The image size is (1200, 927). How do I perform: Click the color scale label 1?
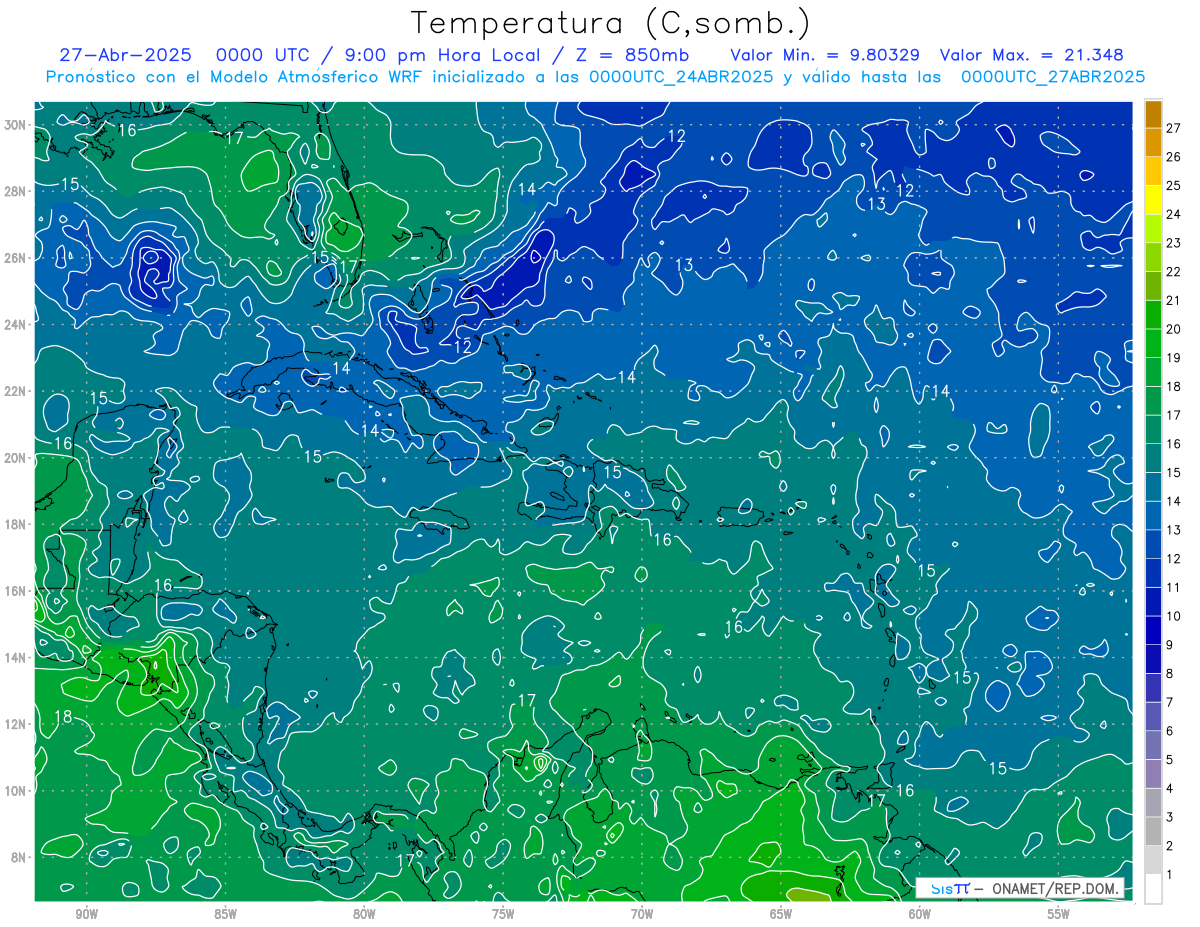(x=1170, y=875)
